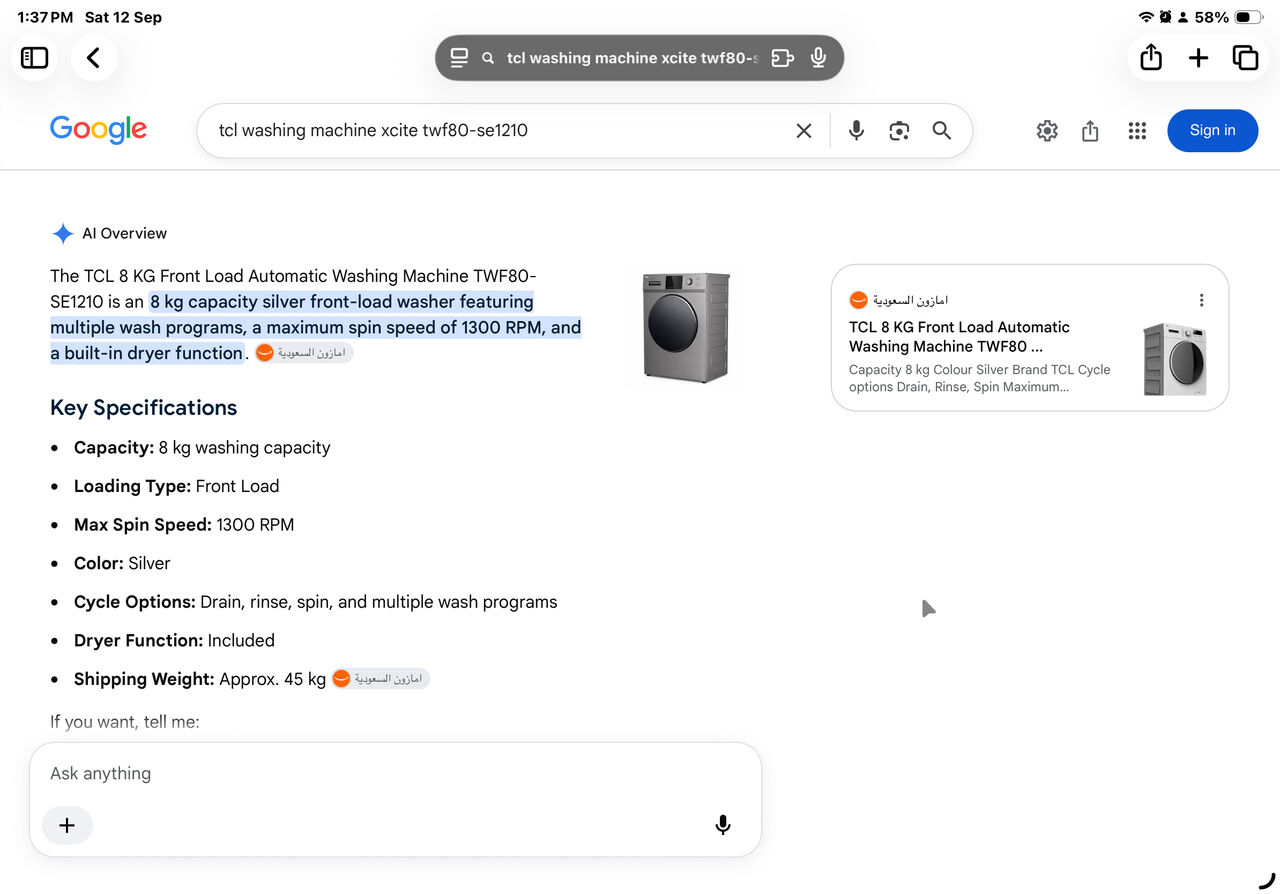
Task: Show the tab overview
Action: click(x=1245, y=58)
